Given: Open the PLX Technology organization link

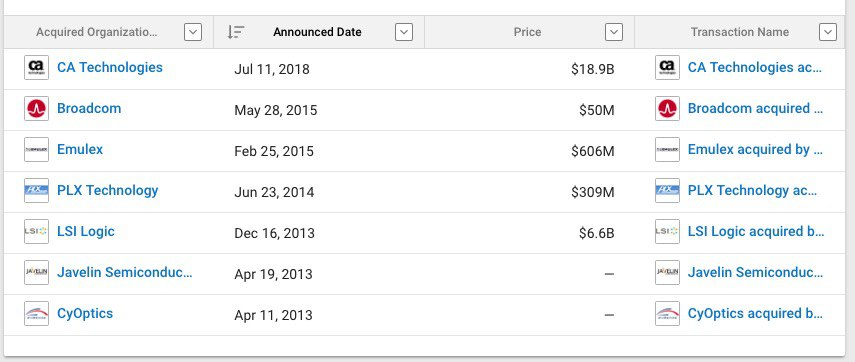Looking at the screenshot, I should click(x=108, y=190).
